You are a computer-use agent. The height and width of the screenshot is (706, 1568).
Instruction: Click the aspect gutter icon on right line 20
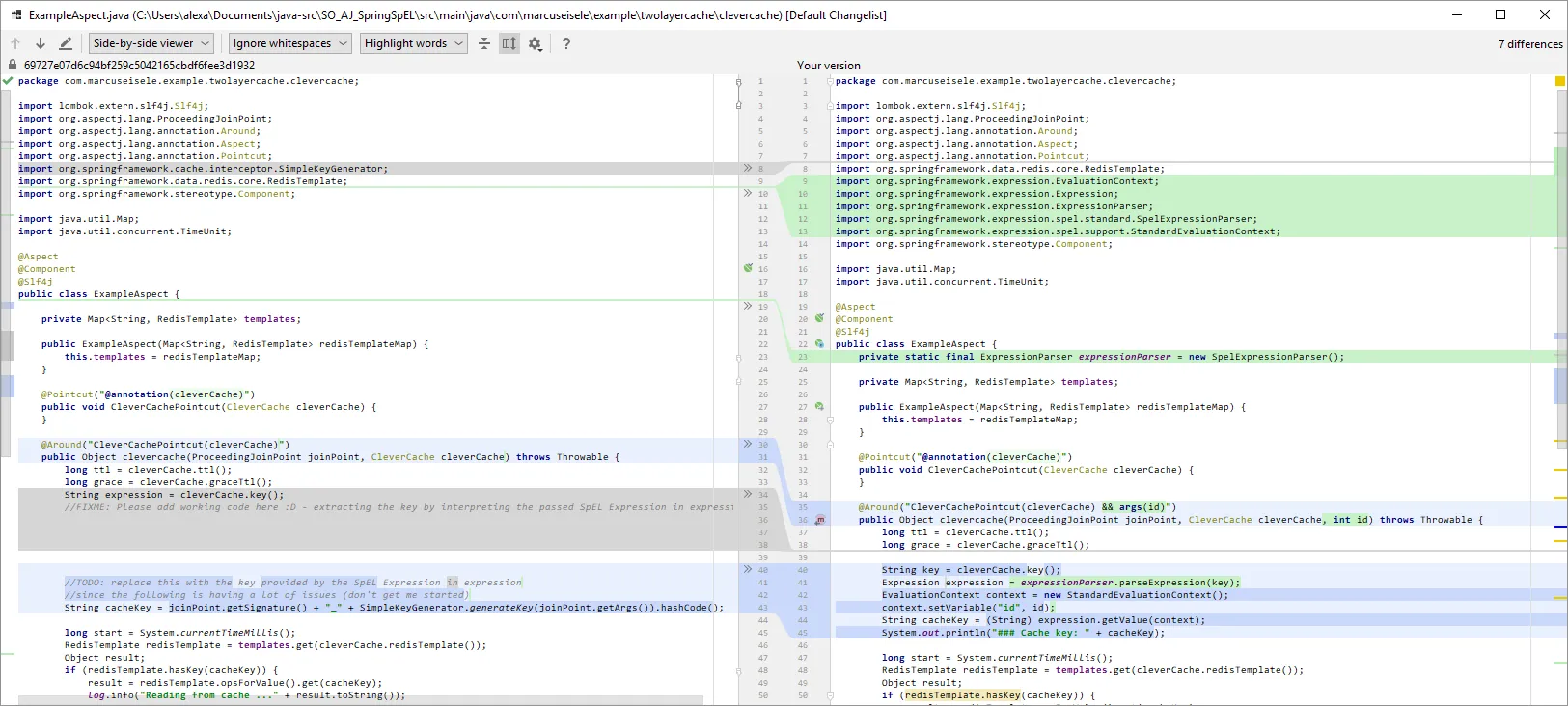[819, 318]
